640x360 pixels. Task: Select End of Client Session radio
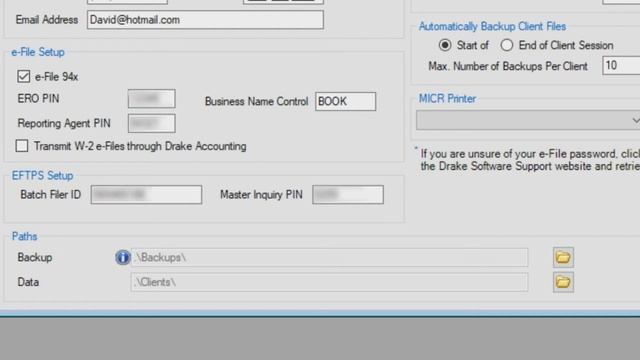(507, 45)
